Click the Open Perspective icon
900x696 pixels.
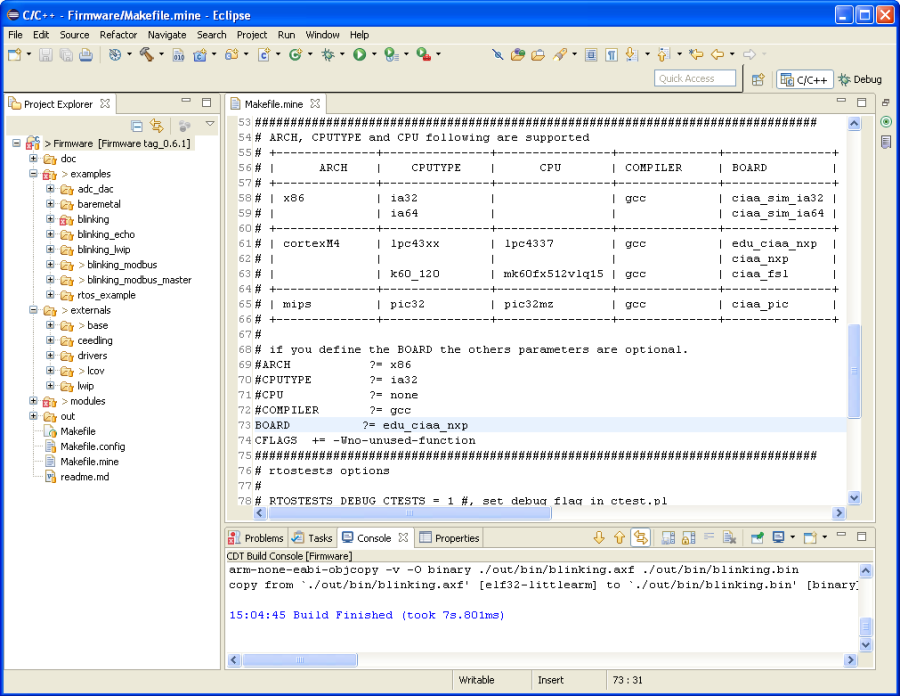(x=758, y=80)
